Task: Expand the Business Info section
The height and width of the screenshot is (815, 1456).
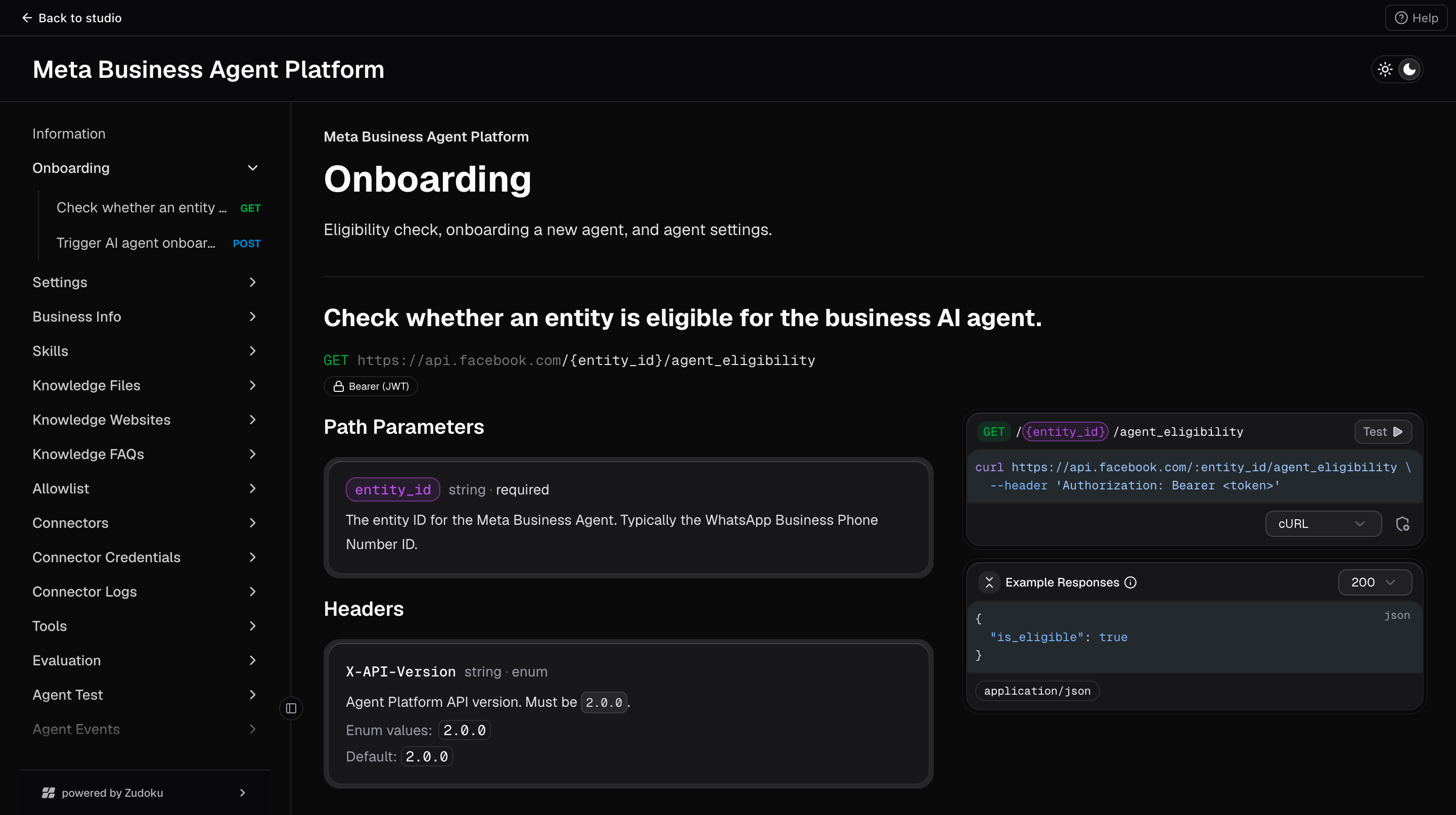Action: (145, 316)
